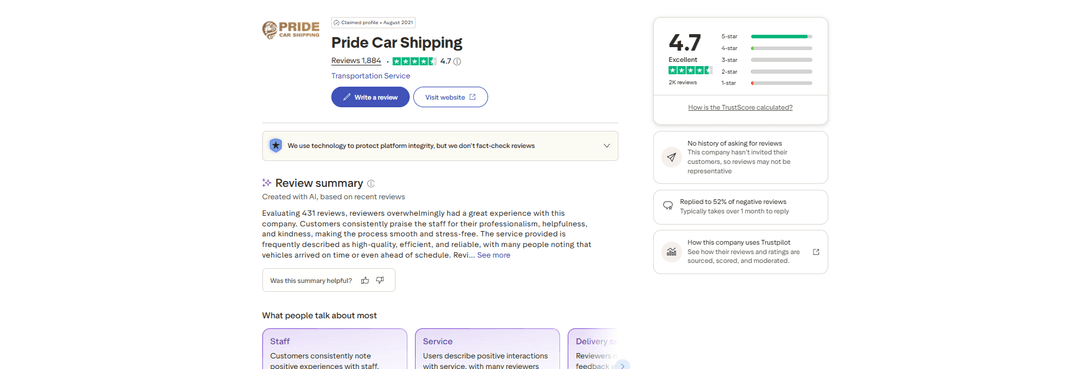Screen dimensions: 1080x369
Task: Open the Claimed profile badge
Action: tap(373, 22)
